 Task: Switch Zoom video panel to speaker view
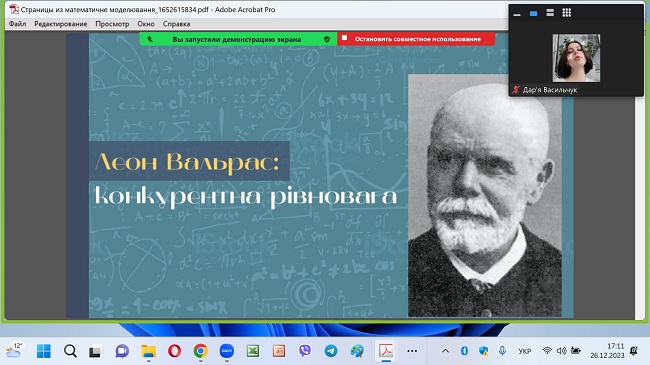click(x=534, y=13)
